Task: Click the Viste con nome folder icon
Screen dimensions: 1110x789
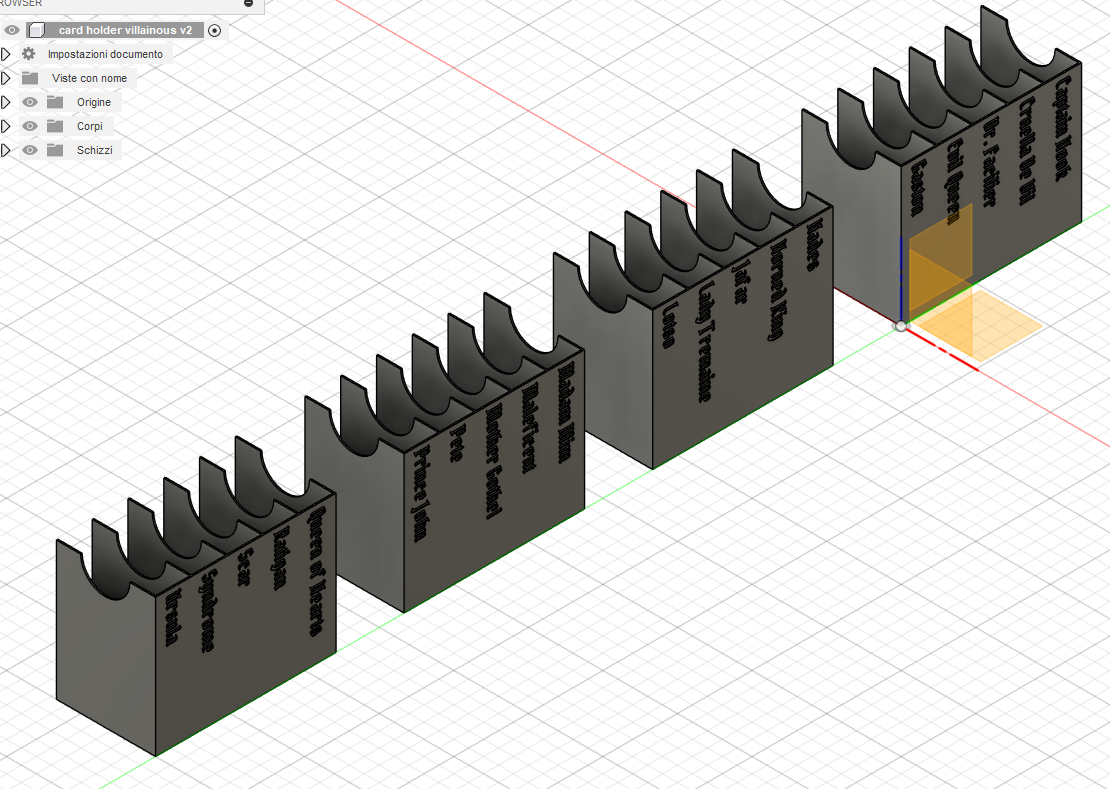Action: coord(30,78)
